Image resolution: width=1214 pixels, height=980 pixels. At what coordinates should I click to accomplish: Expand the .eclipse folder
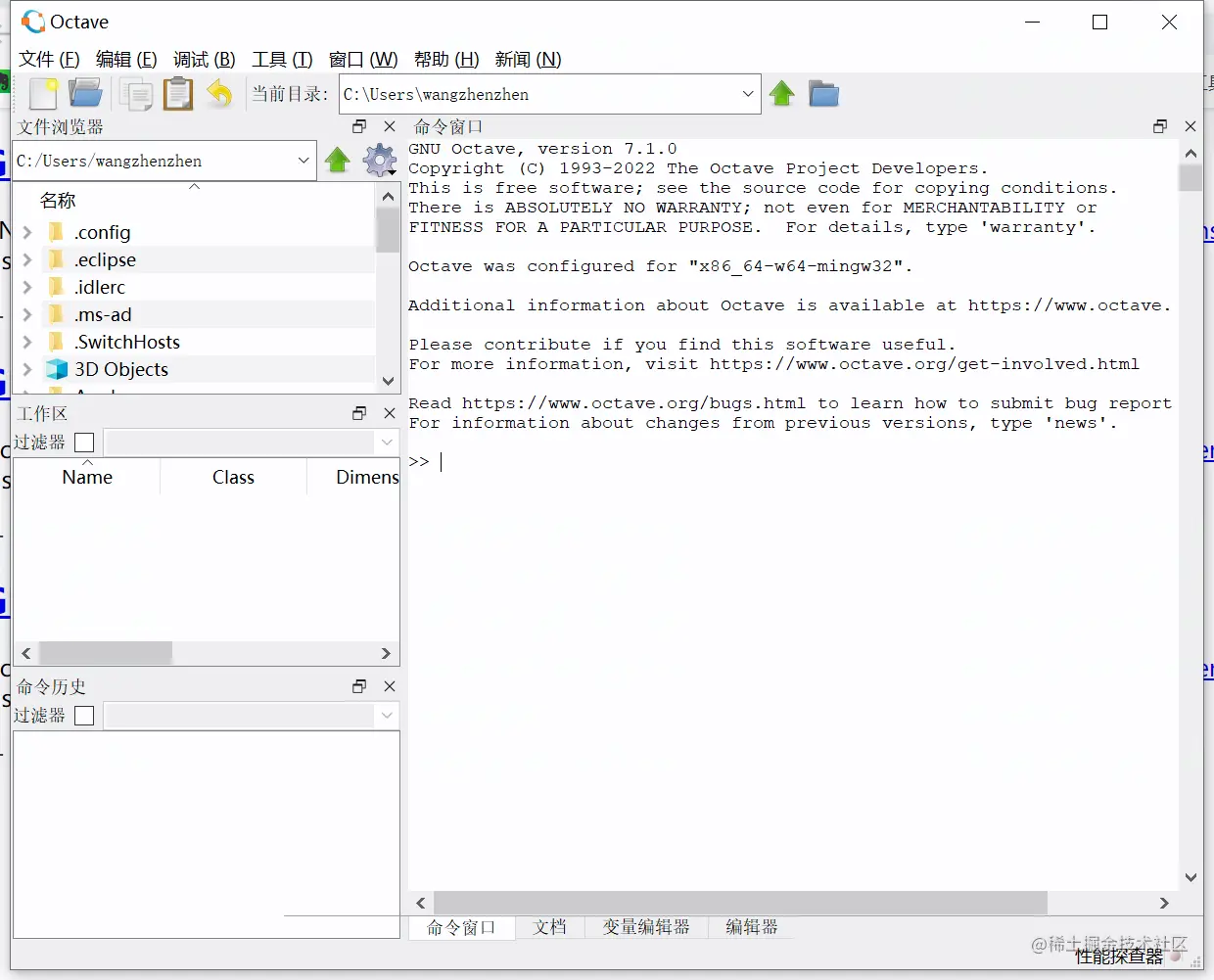[27, 259]
